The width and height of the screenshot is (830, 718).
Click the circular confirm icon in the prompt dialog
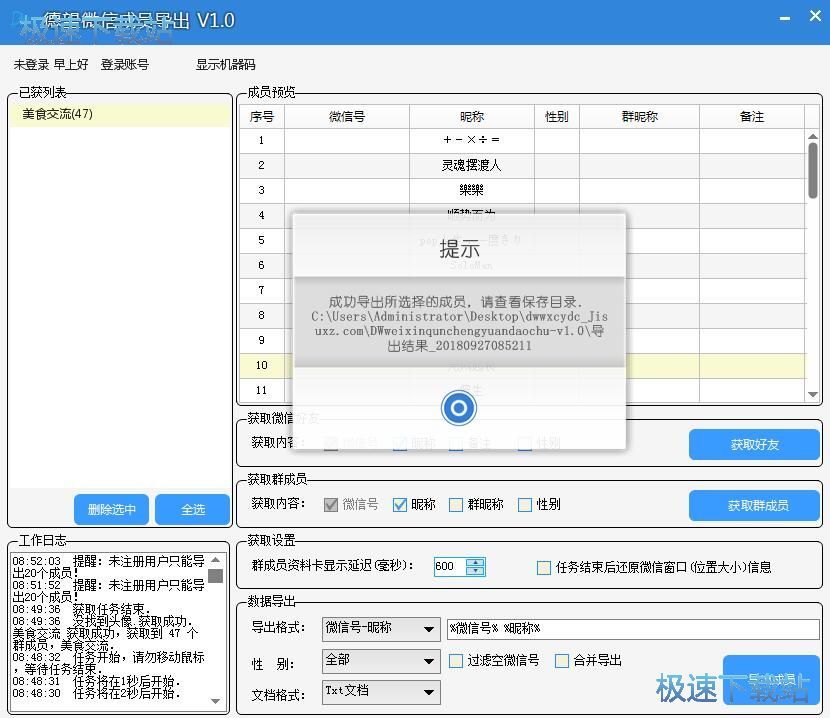point(458,408)
